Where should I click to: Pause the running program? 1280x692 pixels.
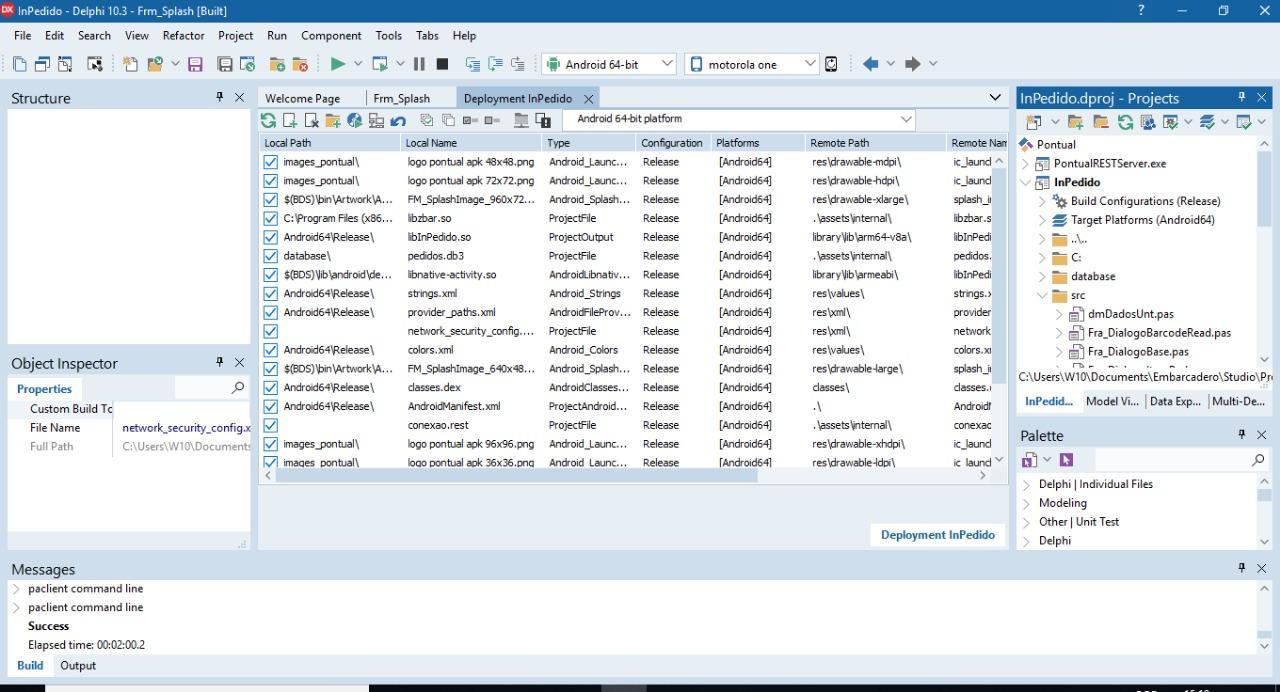click(x=419, y=64)
